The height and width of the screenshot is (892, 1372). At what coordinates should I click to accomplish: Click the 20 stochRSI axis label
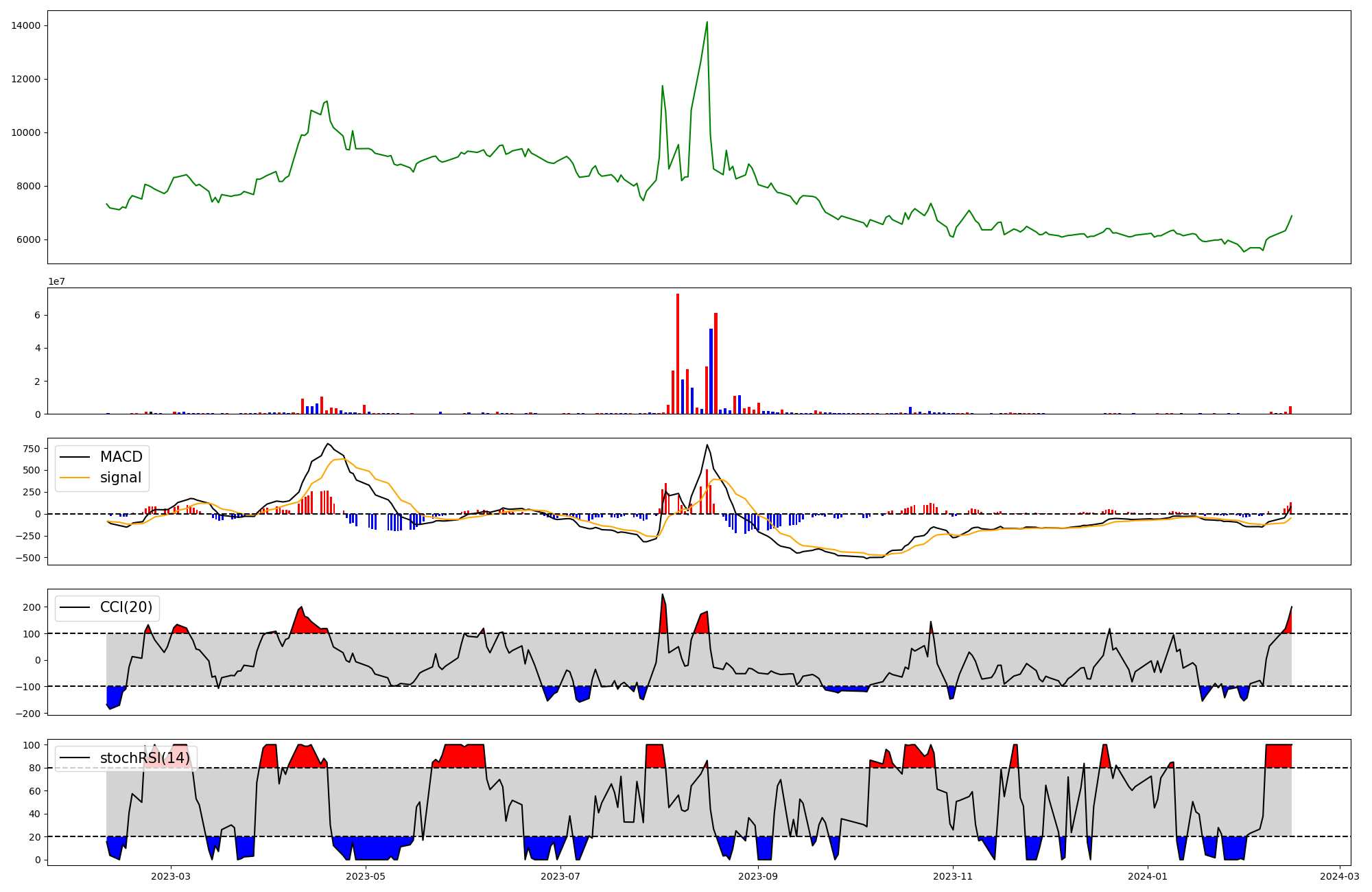pos(35,837)
